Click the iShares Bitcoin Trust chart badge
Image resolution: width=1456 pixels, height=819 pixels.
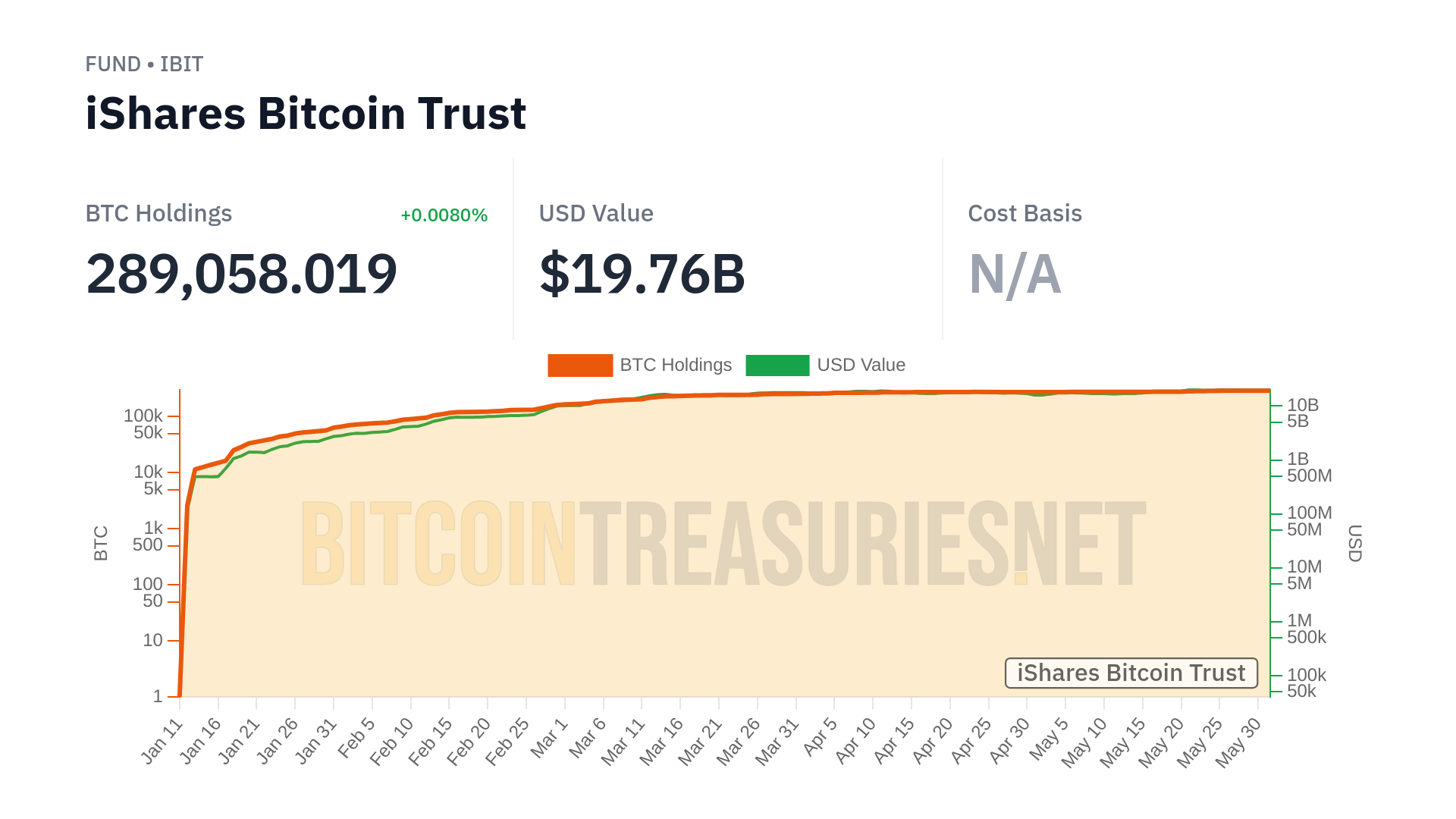point(1131,673)
